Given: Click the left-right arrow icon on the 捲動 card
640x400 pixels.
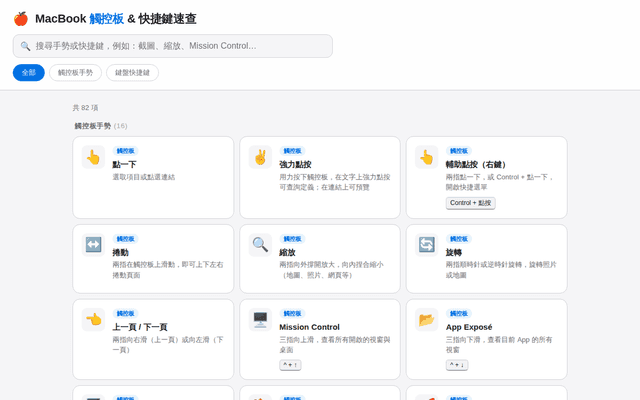Looking at the screenshot, I should 93,245.
